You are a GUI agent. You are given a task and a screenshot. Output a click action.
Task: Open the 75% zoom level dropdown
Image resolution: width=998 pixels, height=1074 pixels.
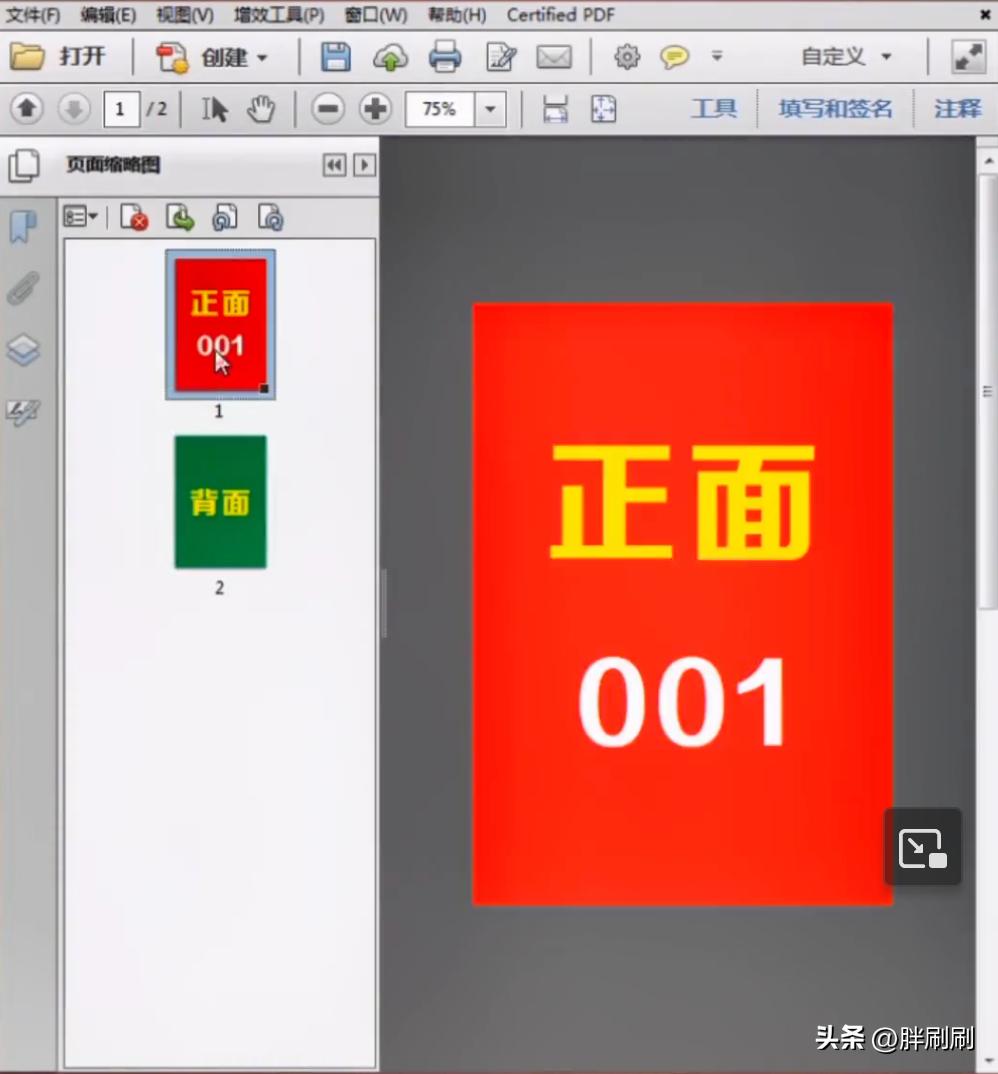pyautogui.click(x=490, y=109)
